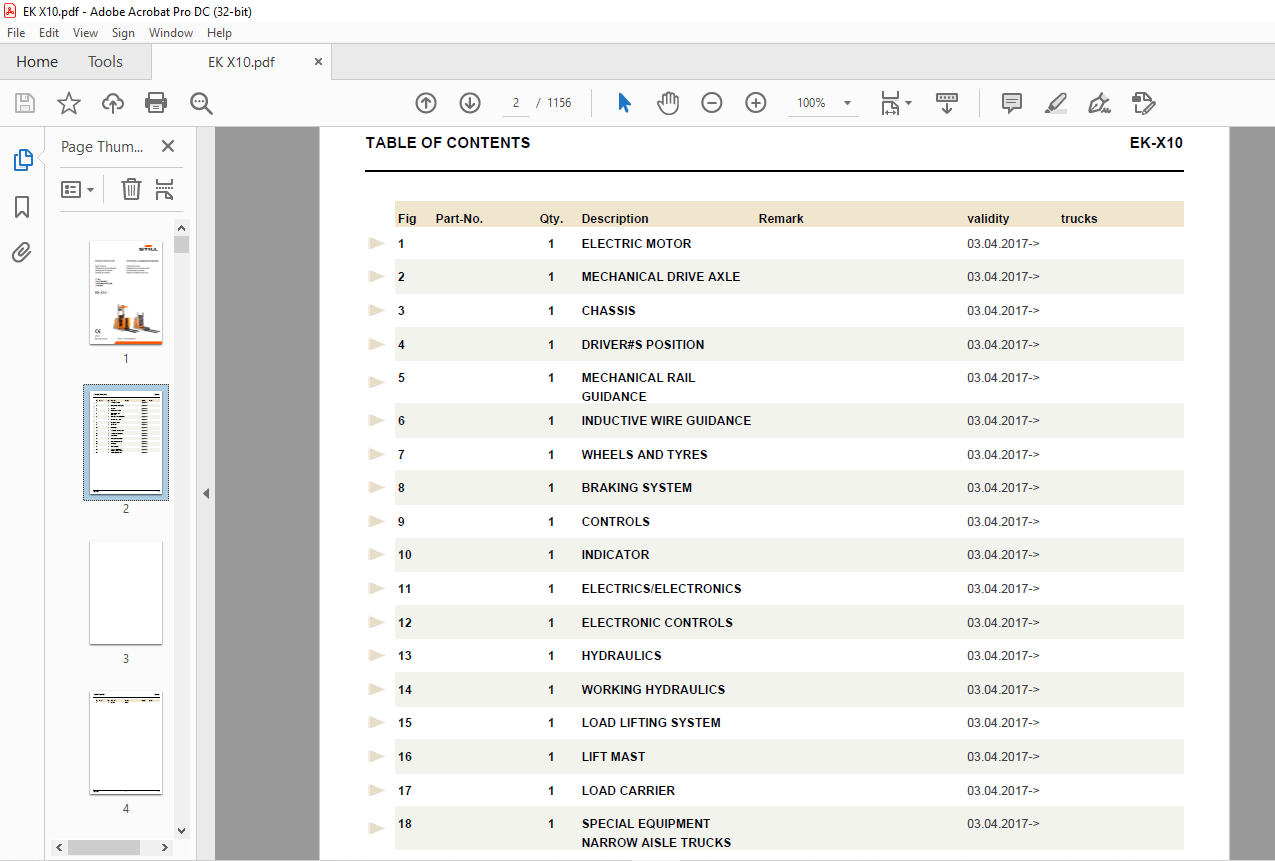Select the arrow selection tool
The image size is (1275, 861).
point(624,103)
